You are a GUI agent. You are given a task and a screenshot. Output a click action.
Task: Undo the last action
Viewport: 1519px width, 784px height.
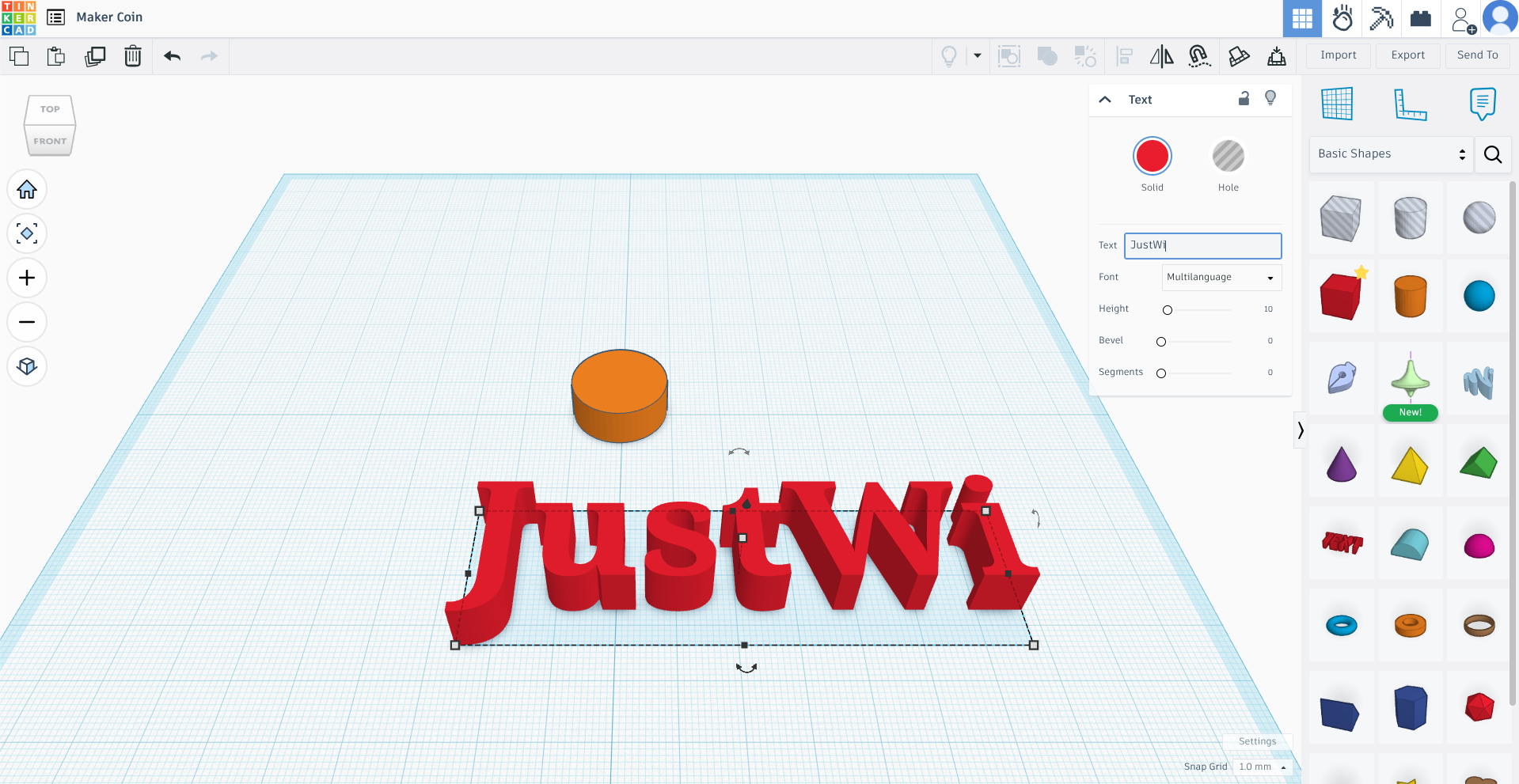tap(172, 56)
